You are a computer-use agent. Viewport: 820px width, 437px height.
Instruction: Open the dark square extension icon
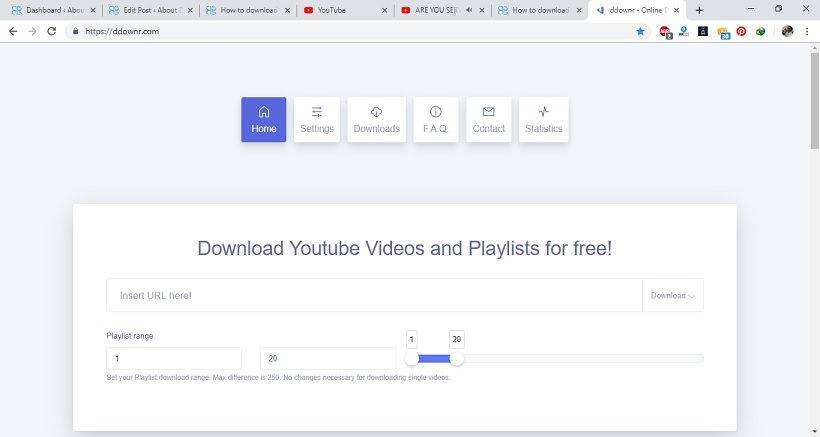coord(703,31)
